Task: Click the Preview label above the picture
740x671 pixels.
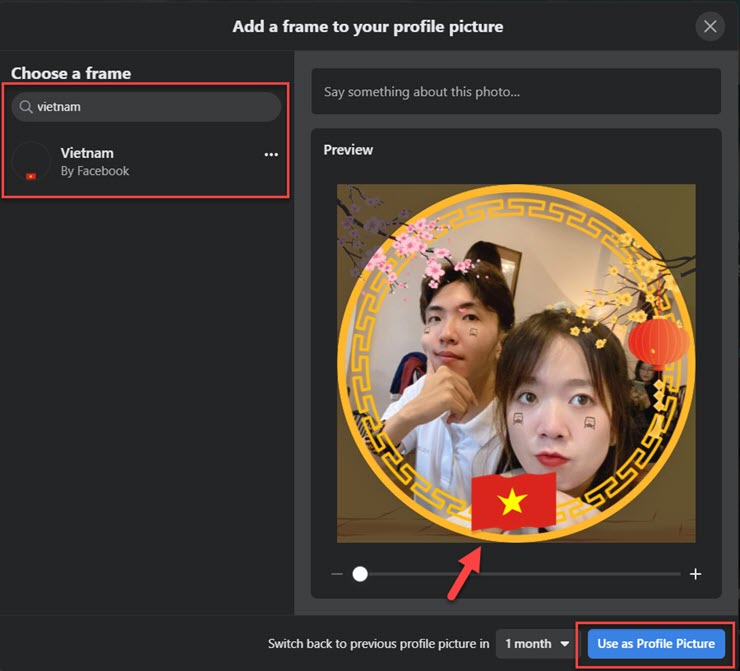Action: pyautogui.click(x=348, y=150)
